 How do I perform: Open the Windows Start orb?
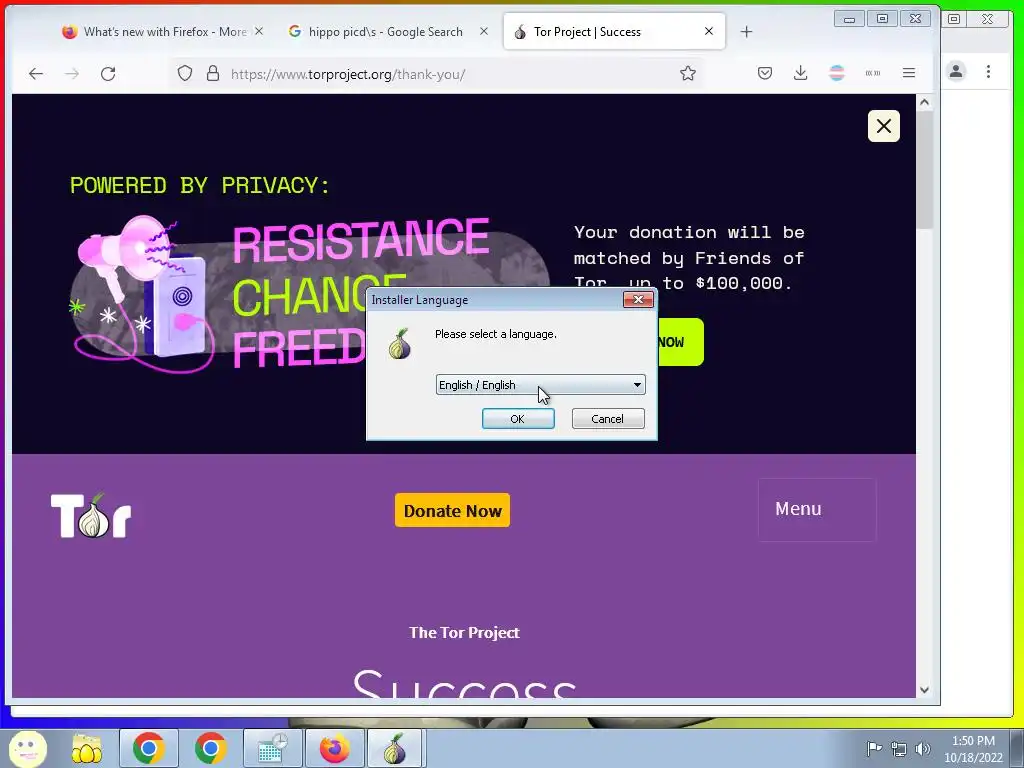click(27, 748)
